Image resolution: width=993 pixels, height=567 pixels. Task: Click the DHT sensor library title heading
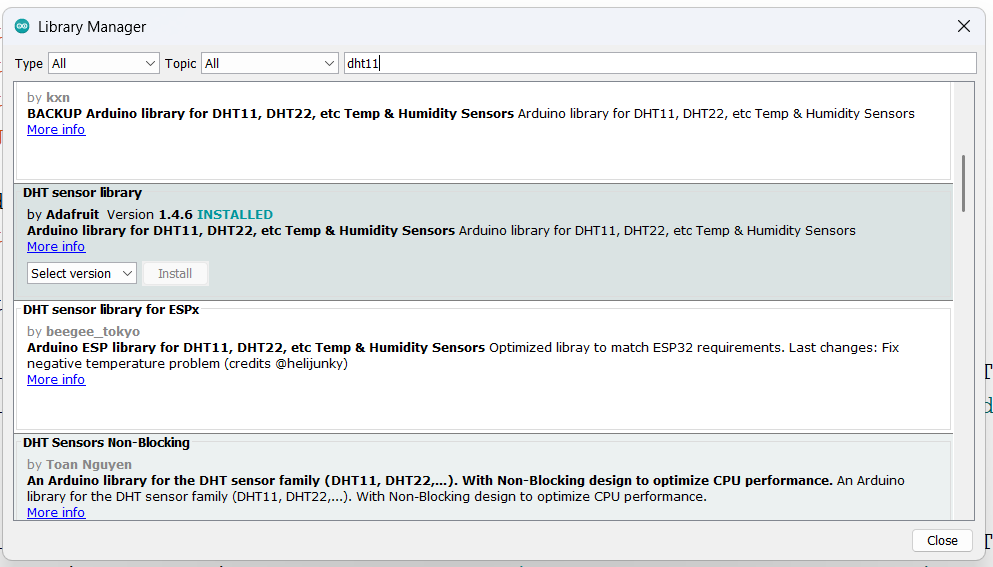click(x=83, y=192)
